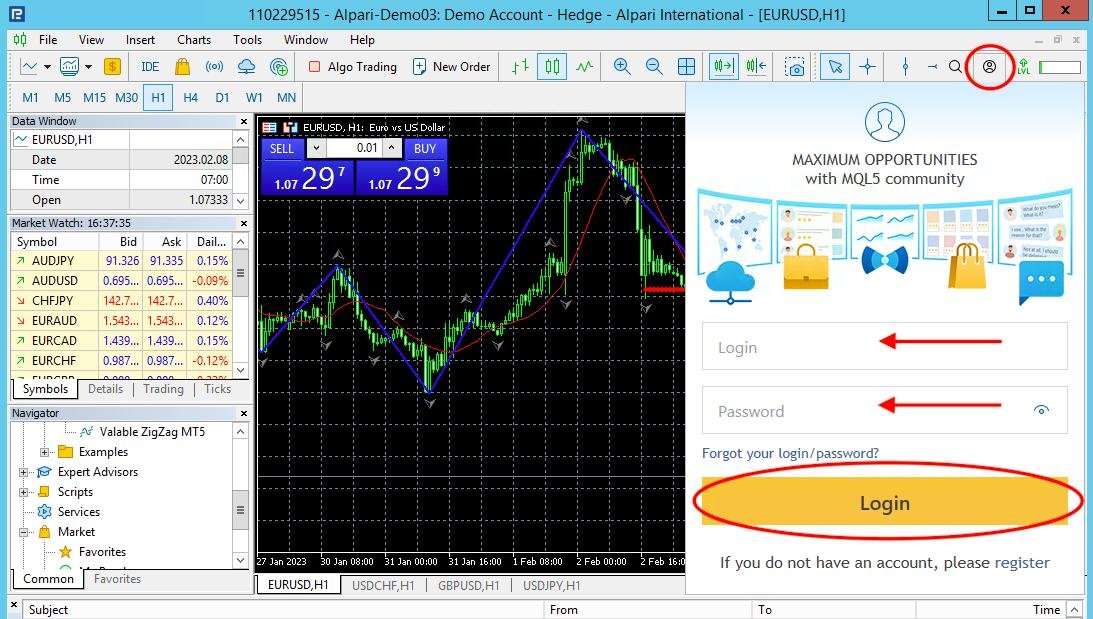The width and height of the screenshot is (1093, 619).
Task: Open the MQL5 account profile icon
Action: (x=989, y=67)
